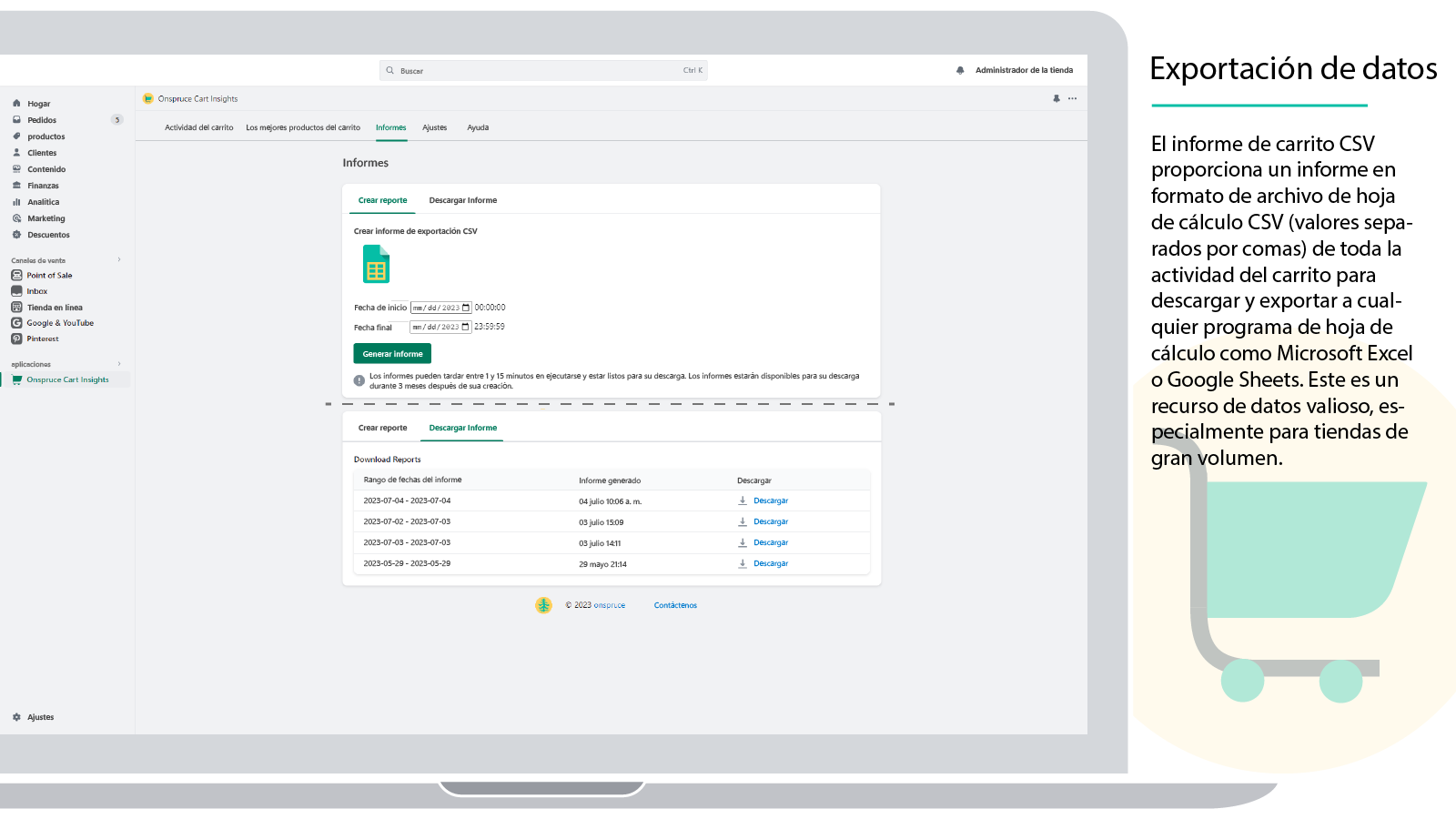
Task: Click Descargar link for 2023-07-04 report
Action: pos(771,500)
